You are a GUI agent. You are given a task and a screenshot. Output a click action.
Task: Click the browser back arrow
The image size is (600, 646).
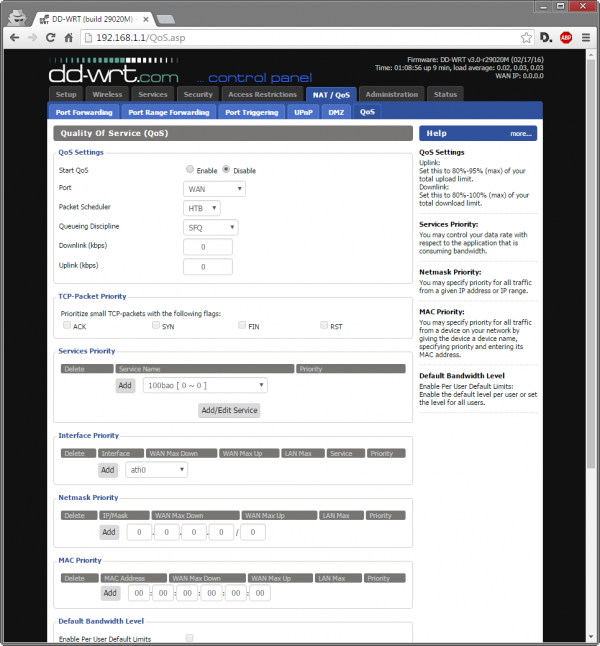click(x=14, y=37)
